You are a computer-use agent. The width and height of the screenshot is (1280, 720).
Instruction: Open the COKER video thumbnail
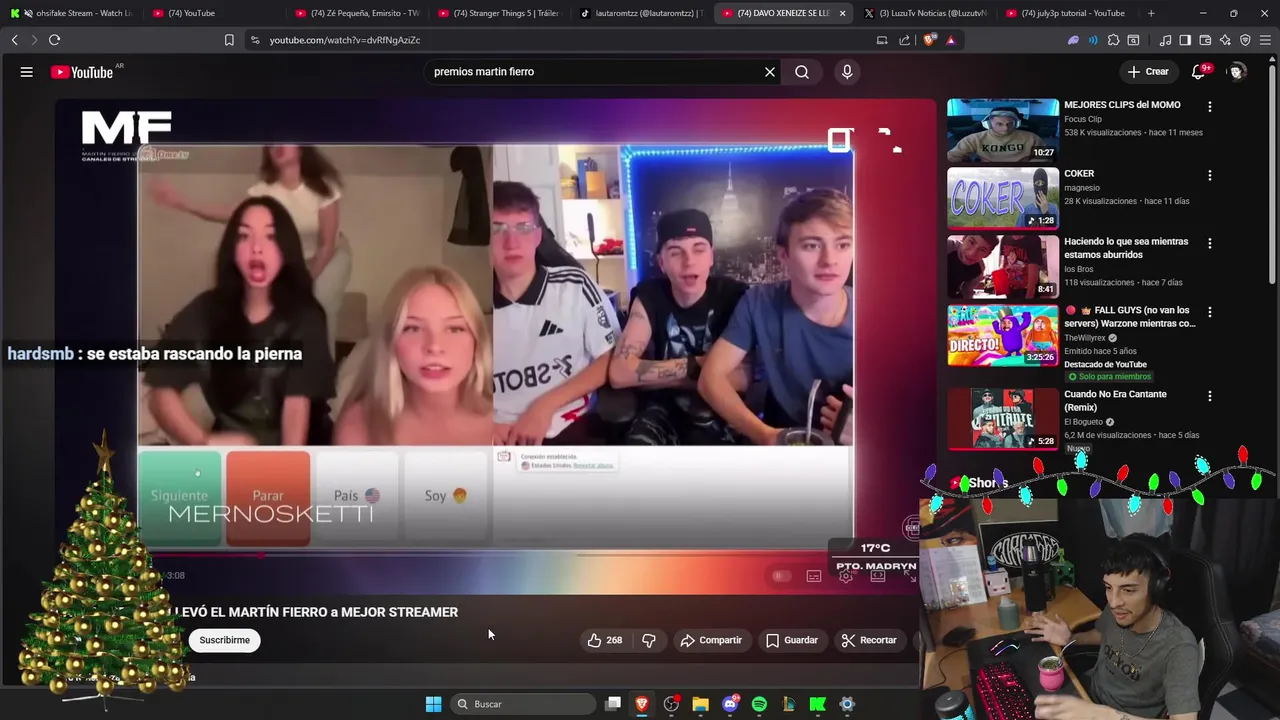(x=1003, y=198)
